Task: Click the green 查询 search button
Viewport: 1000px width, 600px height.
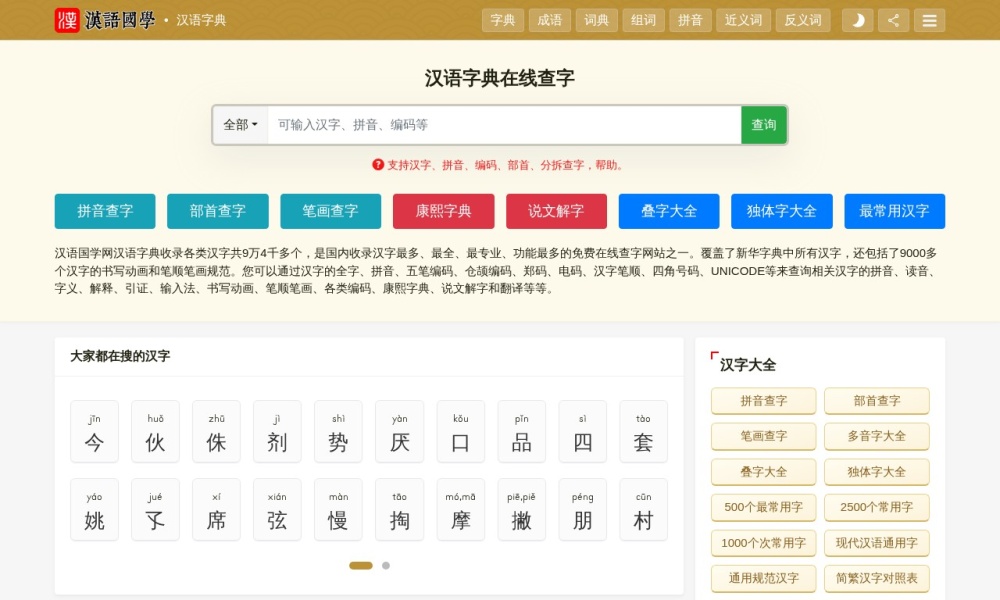Action: [763, 124]
